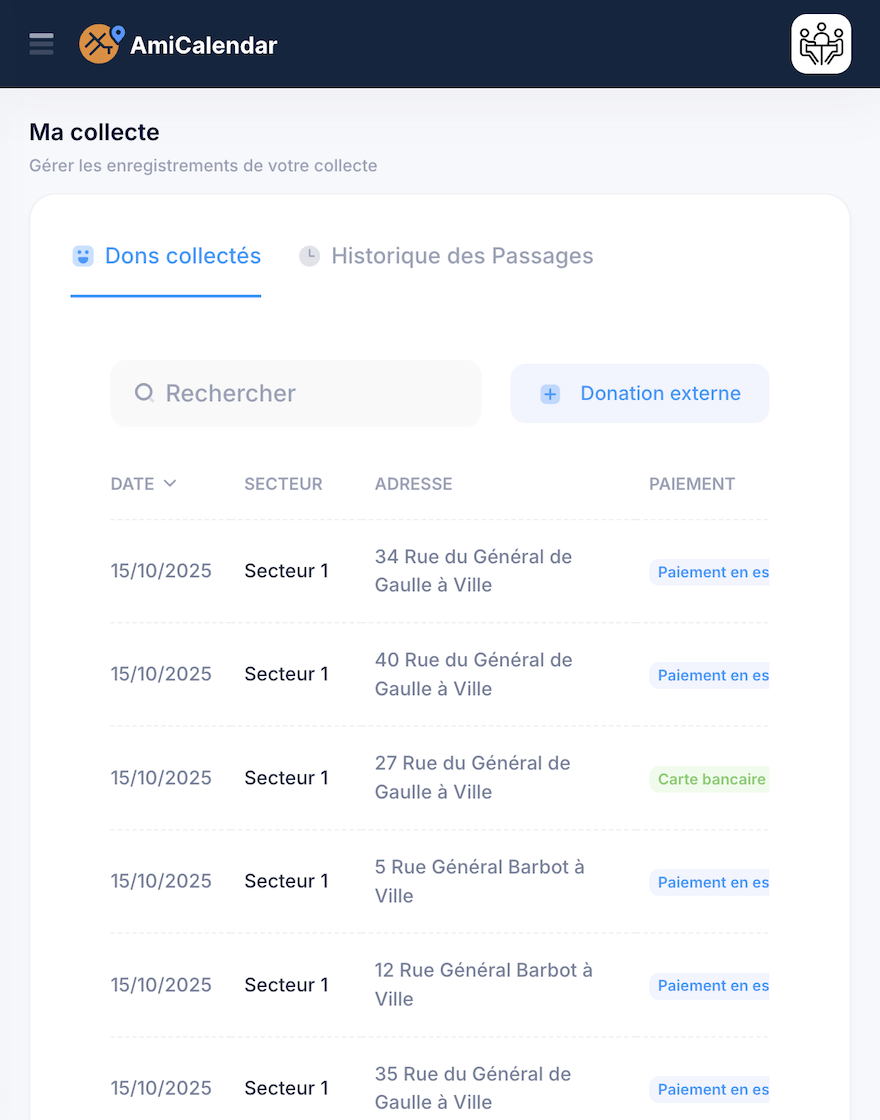Click the 40 Rue du Général de Gaulle row

(473, 674)
